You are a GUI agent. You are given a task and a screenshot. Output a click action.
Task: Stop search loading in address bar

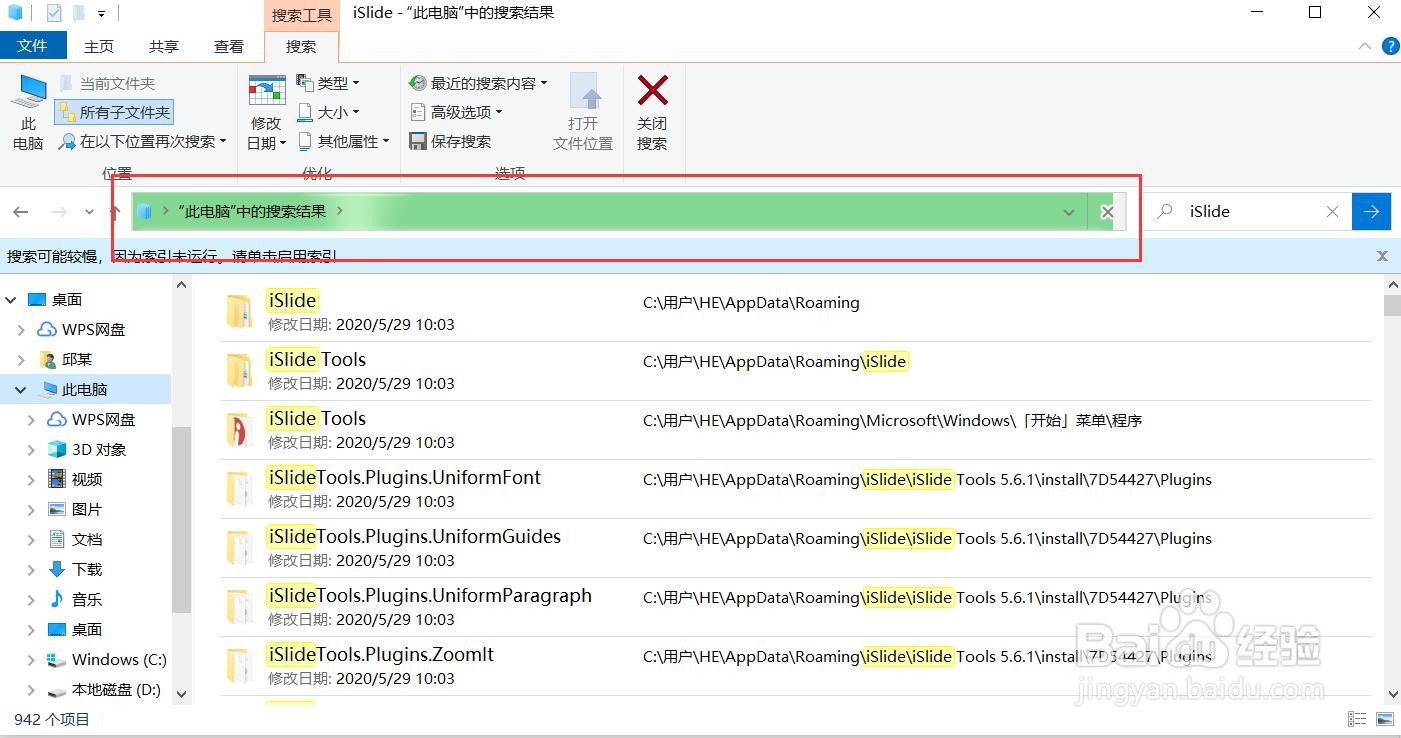1107,212
